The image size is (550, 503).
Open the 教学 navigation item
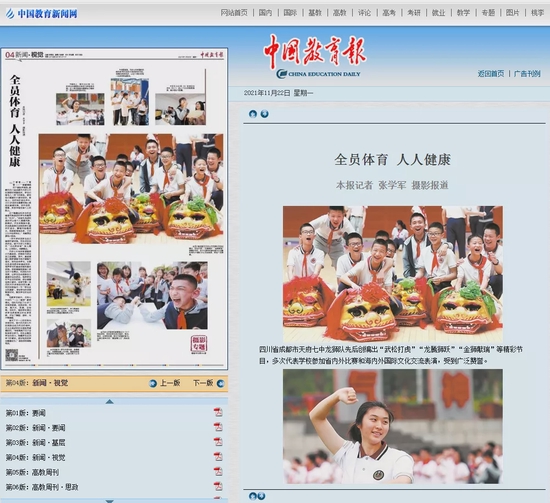tap(463, 13)
